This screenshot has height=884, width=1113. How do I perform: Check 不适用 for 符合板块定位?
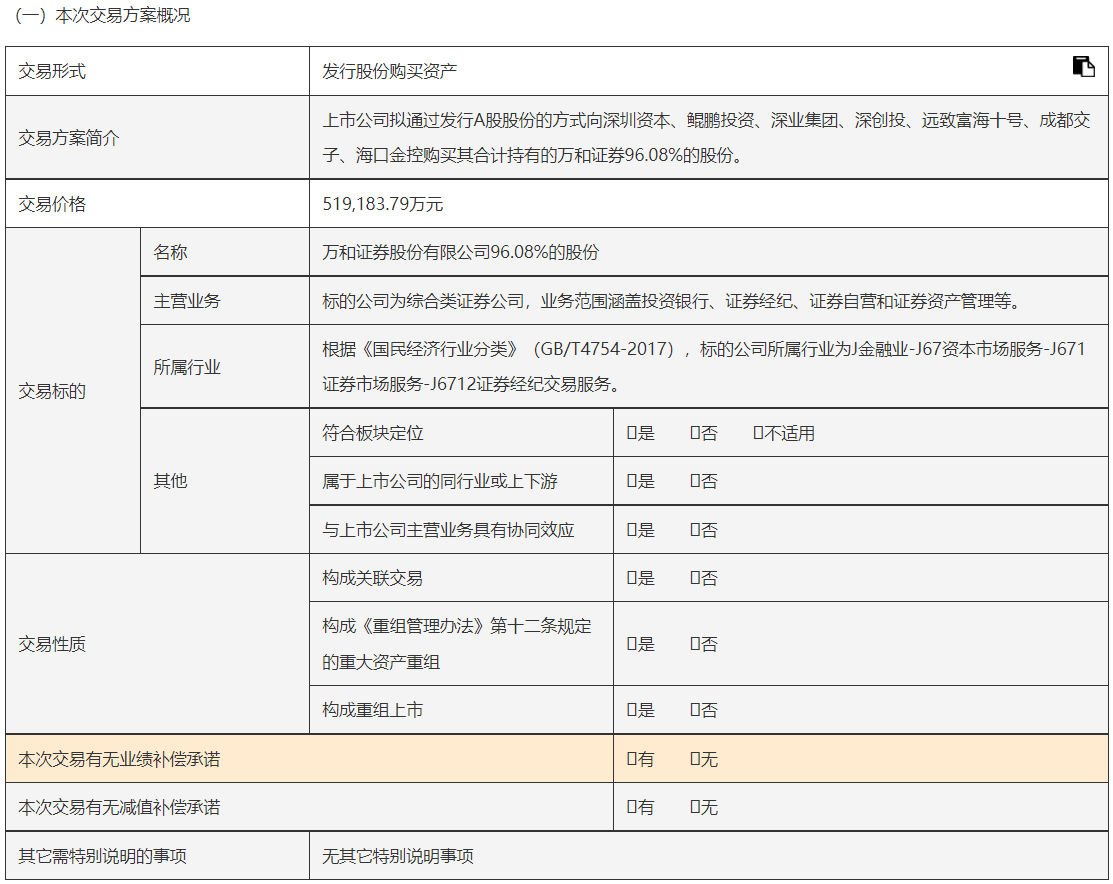point(758,433)
